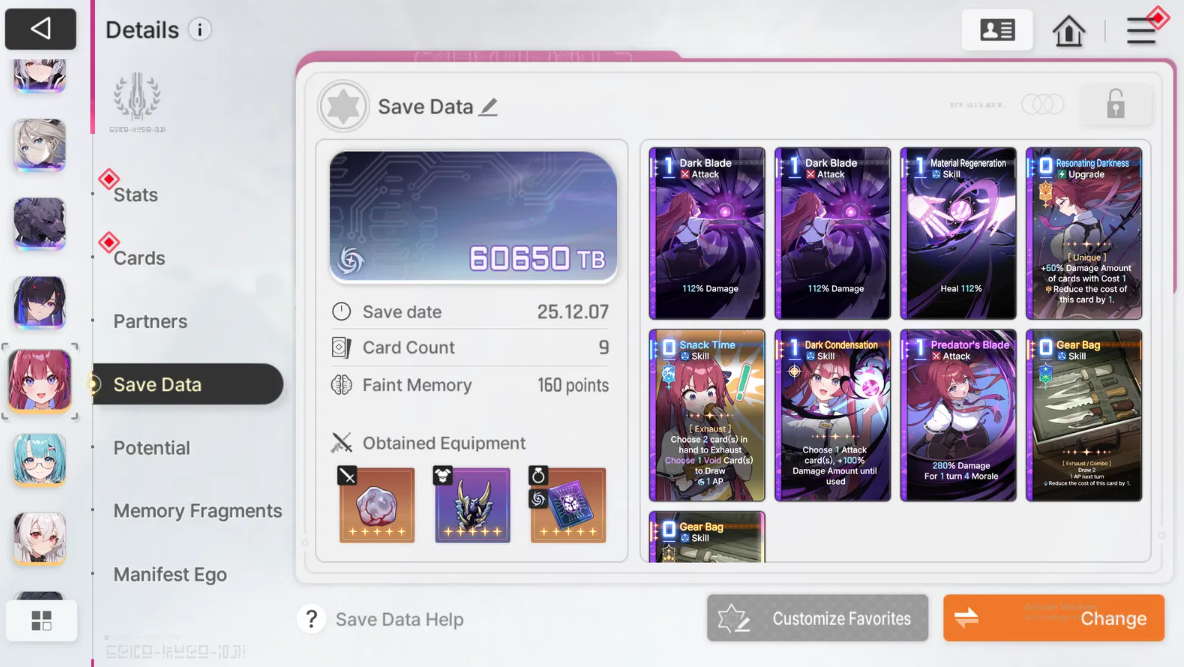Select the blue-haired character portrait
The image size is (1184, 667).
pos(39,459)
